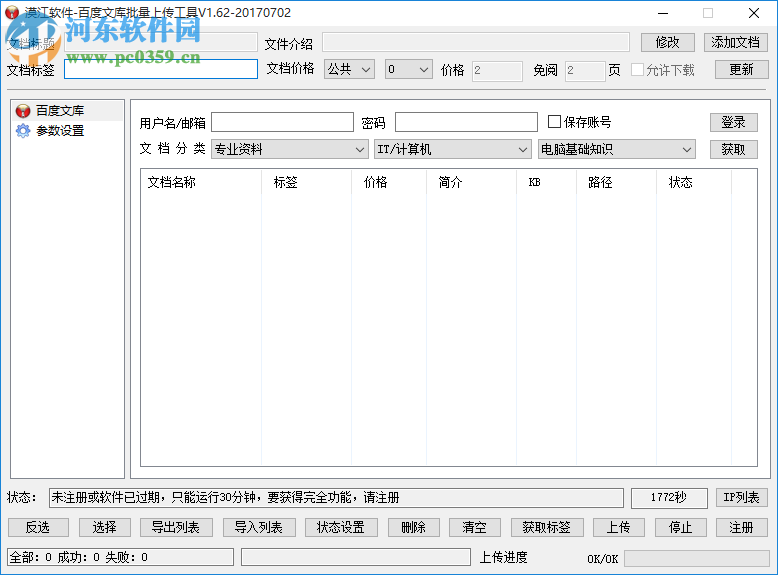Click the 更新 button
Image resolution: width=778 pixels, height=575 pixels.
coord(741,69)
